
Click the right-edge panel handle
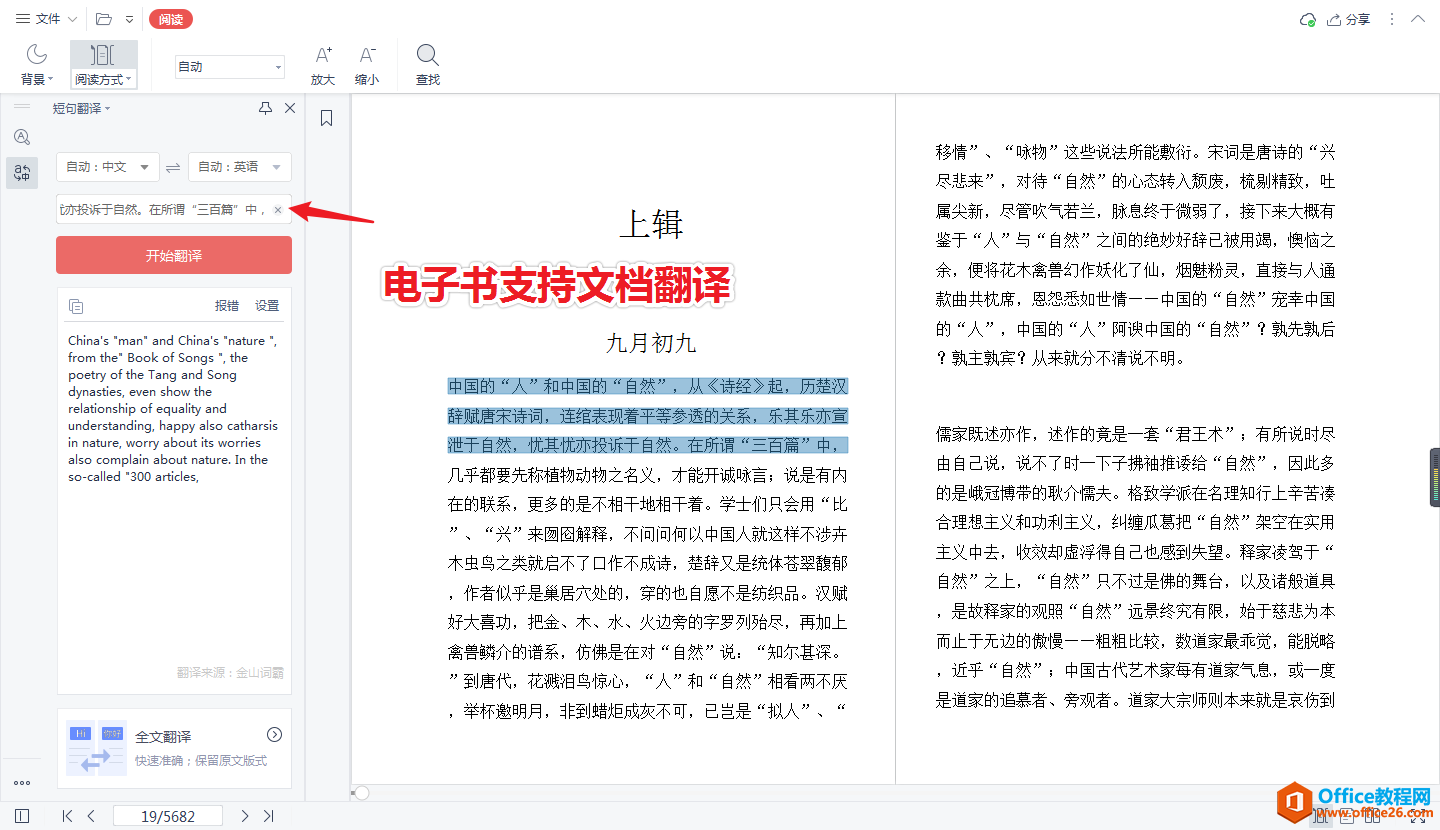pyautogui.click(x=1435, y=476)
